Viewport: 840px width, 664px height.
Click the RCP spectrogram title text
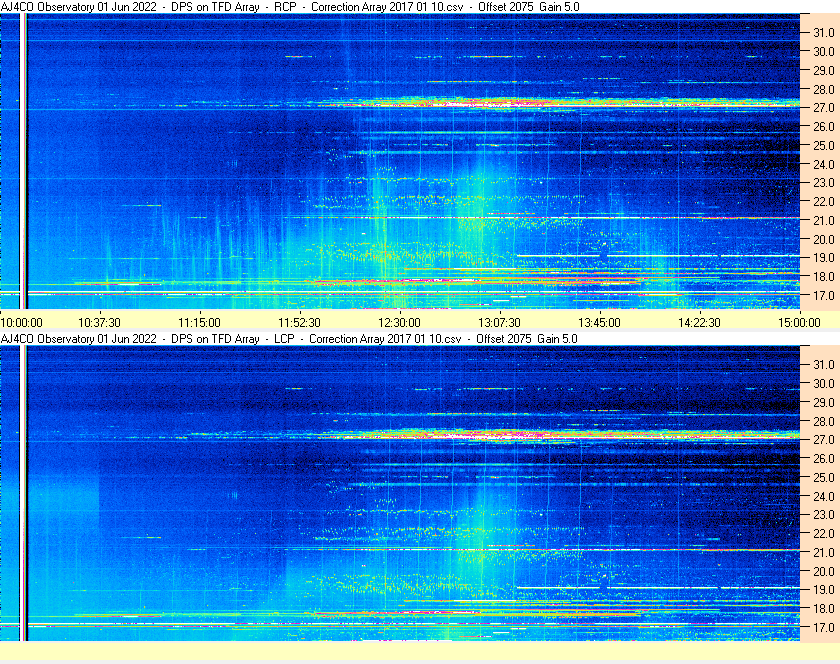pyautogui.click(x=290, y=7)
